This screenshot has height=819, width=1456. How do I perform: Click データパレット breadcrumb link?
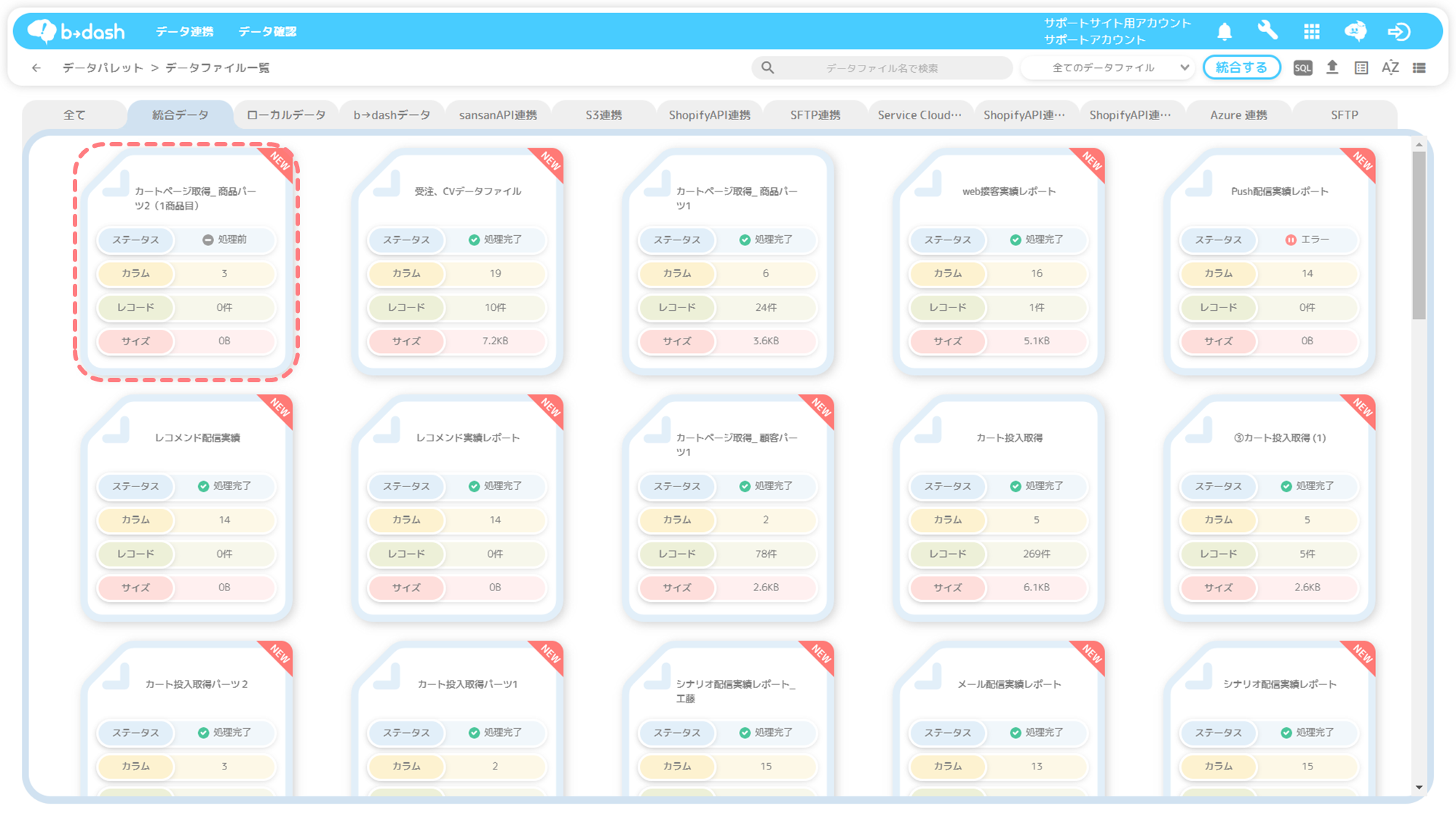point(103,68)
